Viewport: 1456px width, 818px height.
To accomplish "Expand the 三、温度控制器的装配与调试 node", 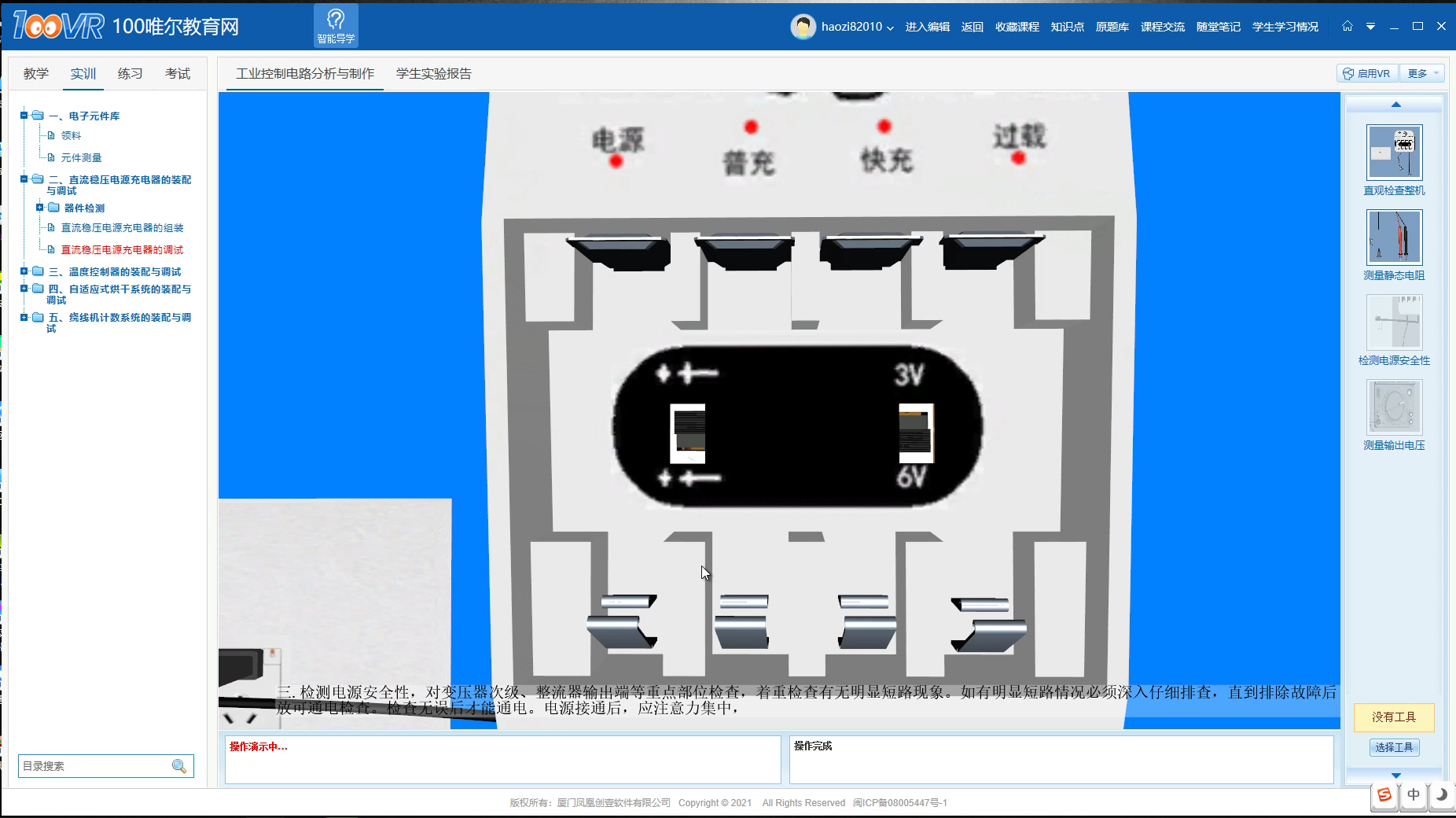I will (x=24, y=271).
